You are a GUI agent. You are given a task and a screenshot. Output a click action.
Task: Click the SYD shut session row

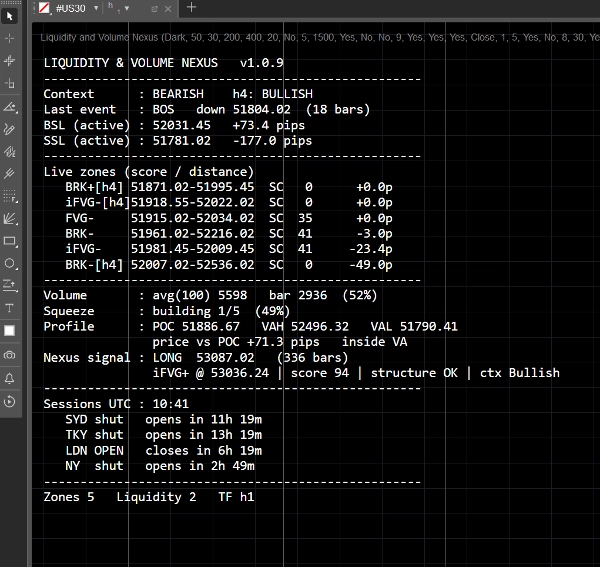coord(163,420)
